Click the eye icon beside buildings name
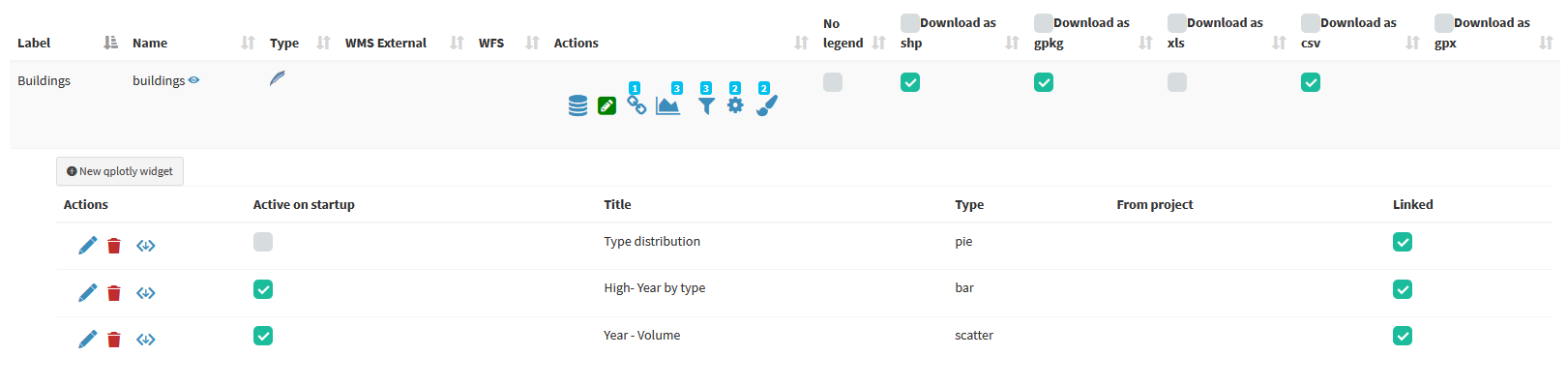The image size is (1568, 386). pyautogui.click(x=193, y=80)
